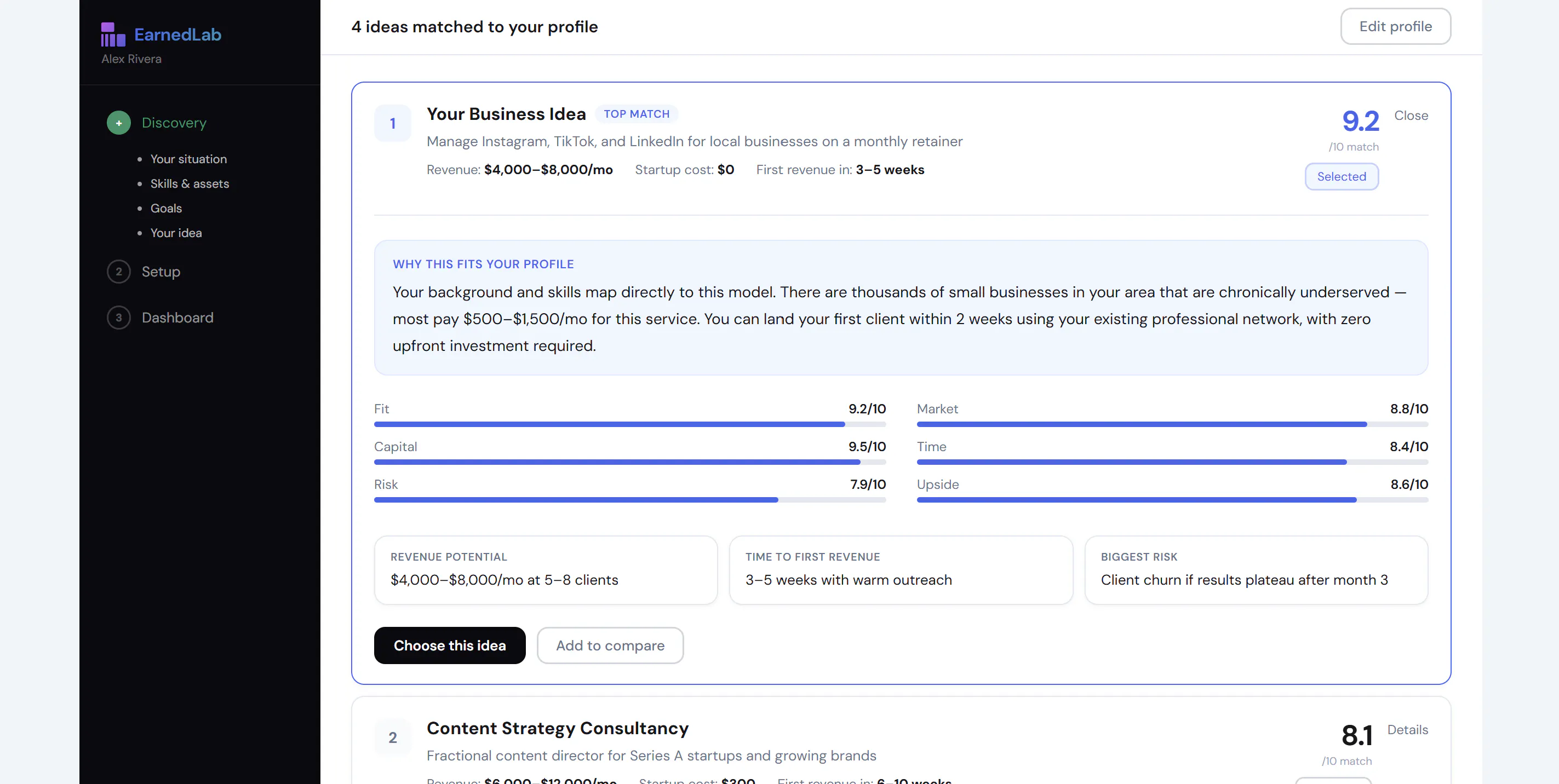Click the $4,000–$8,000/mo revenue value
Image resolution: width=1559 pixels, height=784 pixels.
(548, 170)
